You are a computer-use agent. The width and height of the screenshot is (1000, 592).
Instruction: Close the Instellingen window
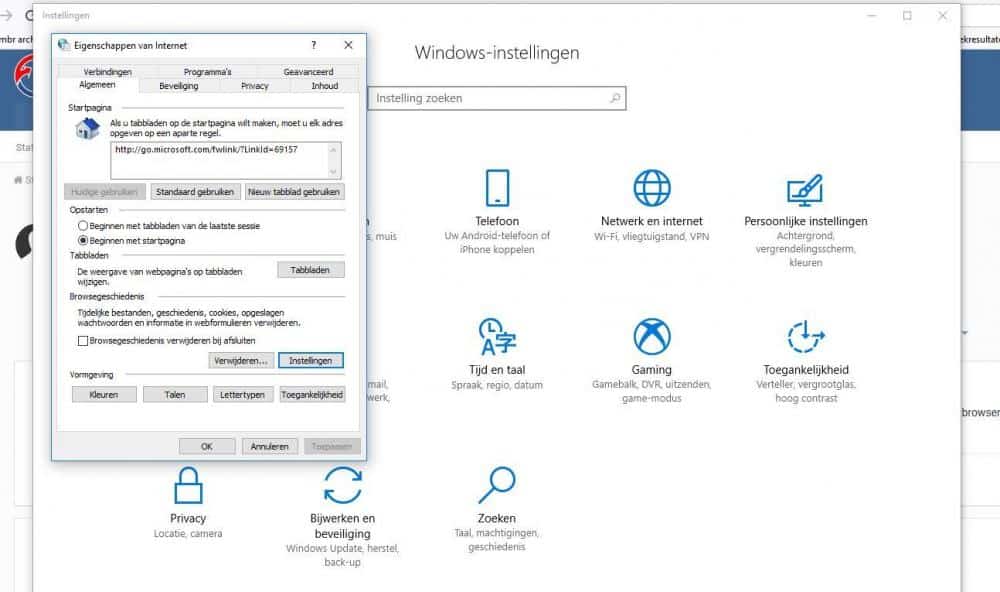click(x=943, y=15)
